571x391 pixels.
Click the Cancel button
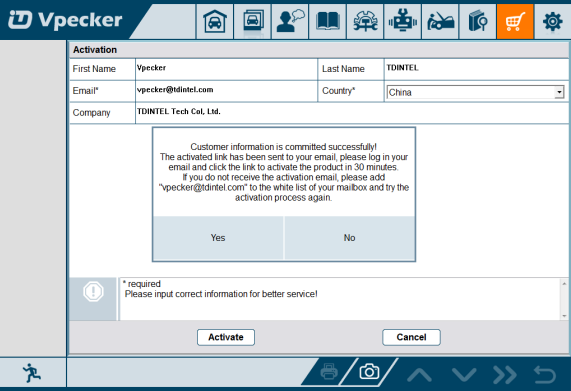(x=411, y=337)
